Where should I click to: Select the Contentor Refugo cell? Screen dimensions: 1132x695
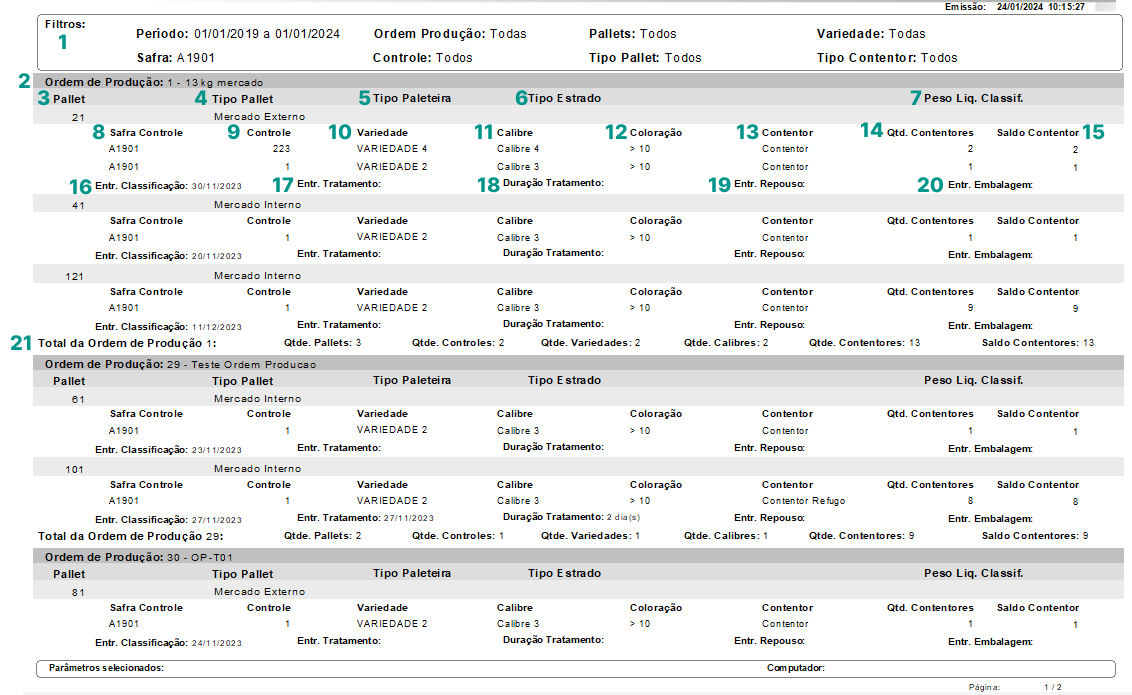click(803, 501)
